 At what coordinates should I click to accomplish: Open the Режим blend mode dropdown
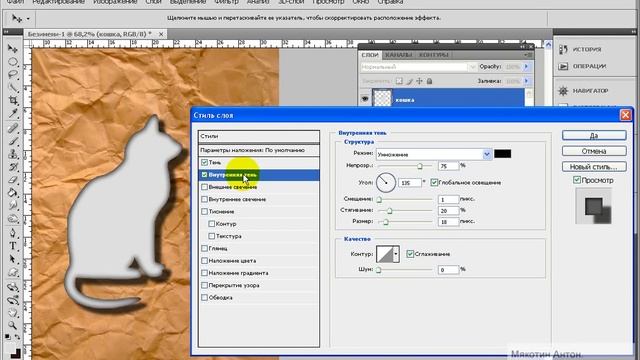click(487, 154)
